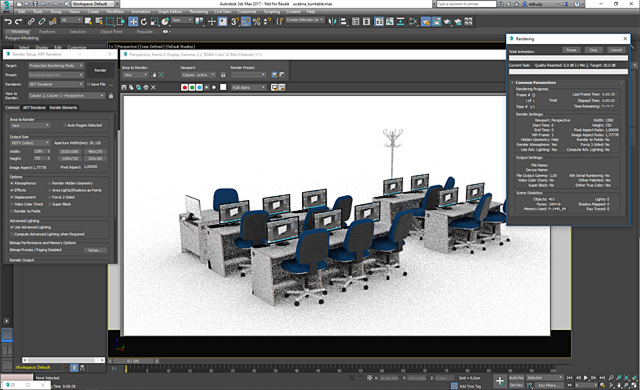Open the Target rendering mode dropdown
The image size is (640, 390).
tap(56, 66)
